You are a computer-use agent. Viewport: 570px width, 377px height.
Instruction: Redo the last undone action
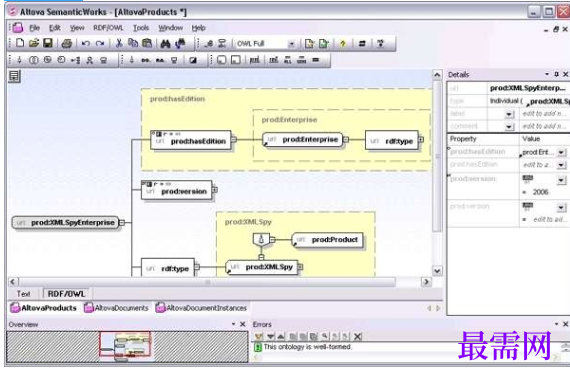pyautogui.click(x=100, y=44)
